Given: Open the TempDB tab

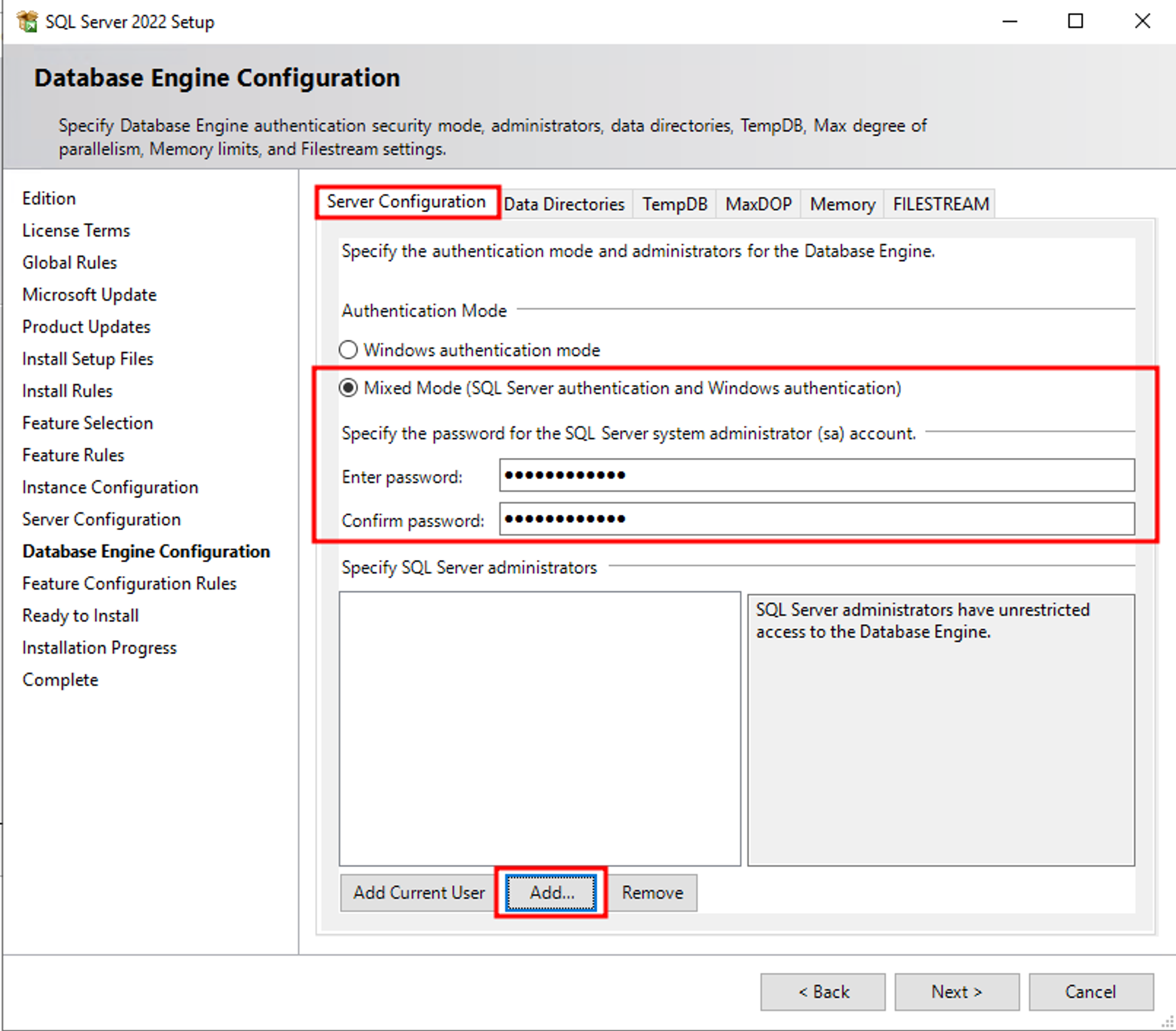Looking at the screenshot, I should pos(674,204).
